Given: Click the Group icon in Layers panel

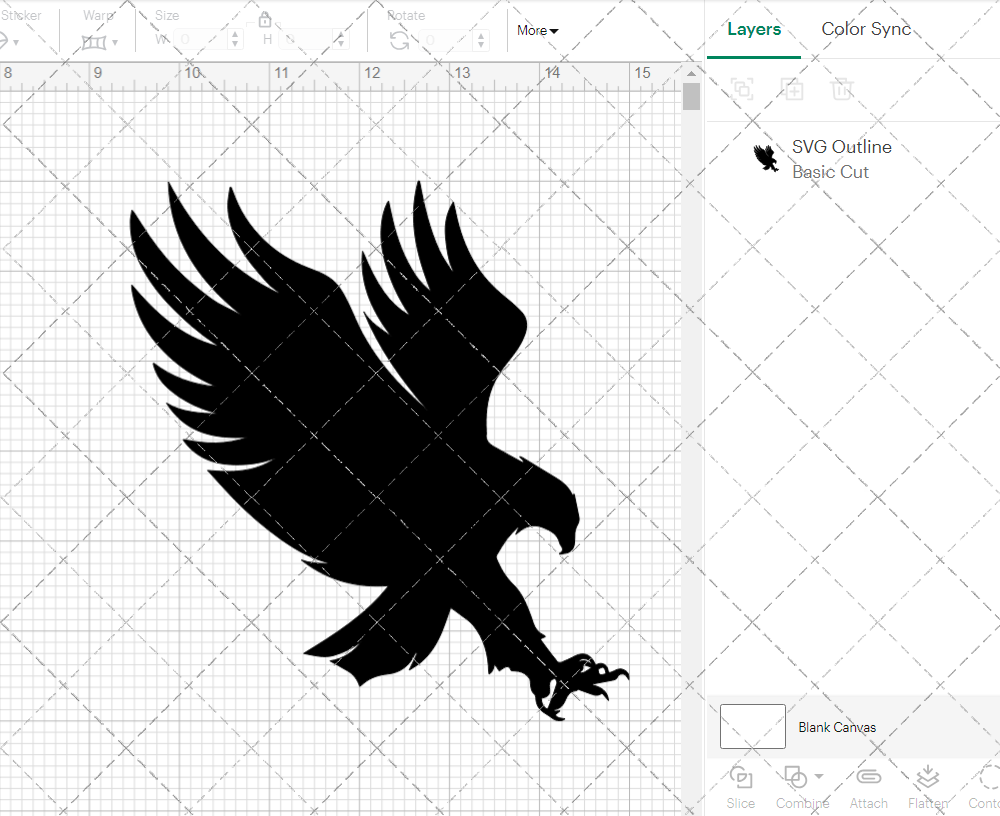Looking at the screenshot, I should tap(742, 89).
